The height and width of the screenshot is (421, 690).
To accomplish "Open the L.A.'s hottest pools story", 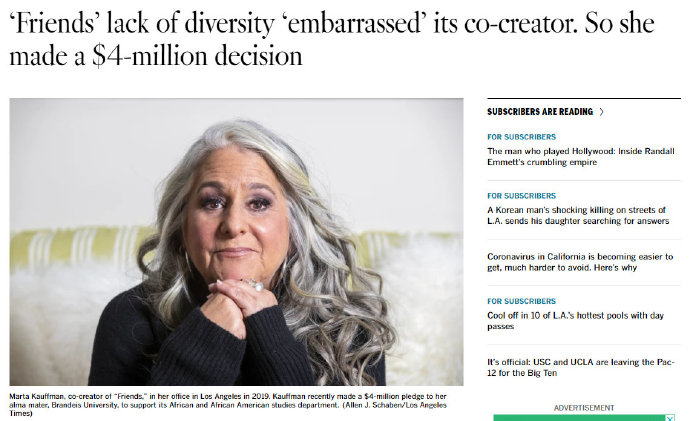I will click(575, 321).
